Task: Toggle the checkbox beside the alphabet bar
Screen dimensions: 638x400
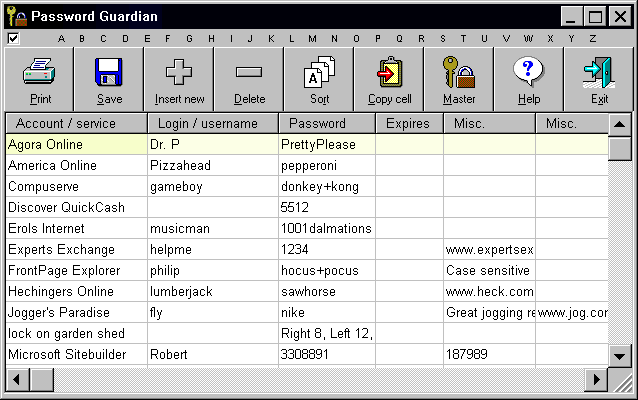Action: click(x=13, y=39)
